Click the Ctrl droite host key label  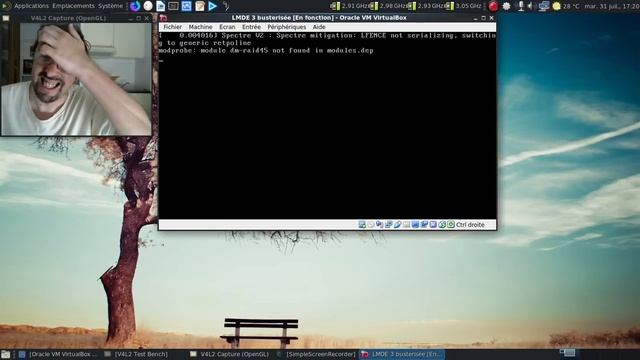point(470,225)
